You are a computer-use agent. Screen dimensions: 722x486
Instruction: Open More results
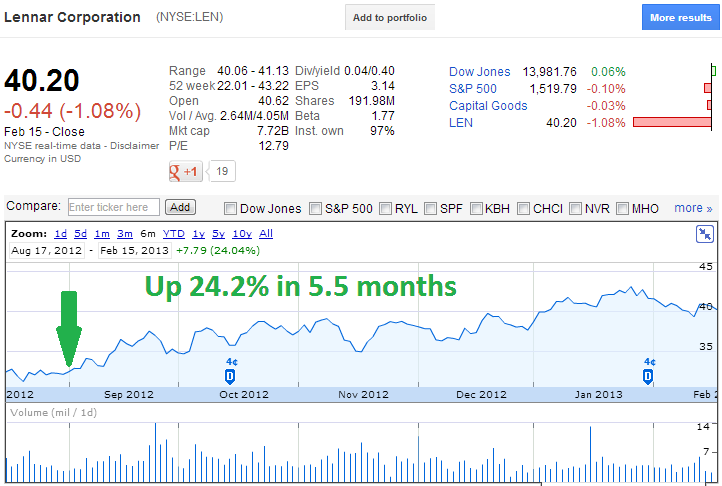[x=681, y=18]
